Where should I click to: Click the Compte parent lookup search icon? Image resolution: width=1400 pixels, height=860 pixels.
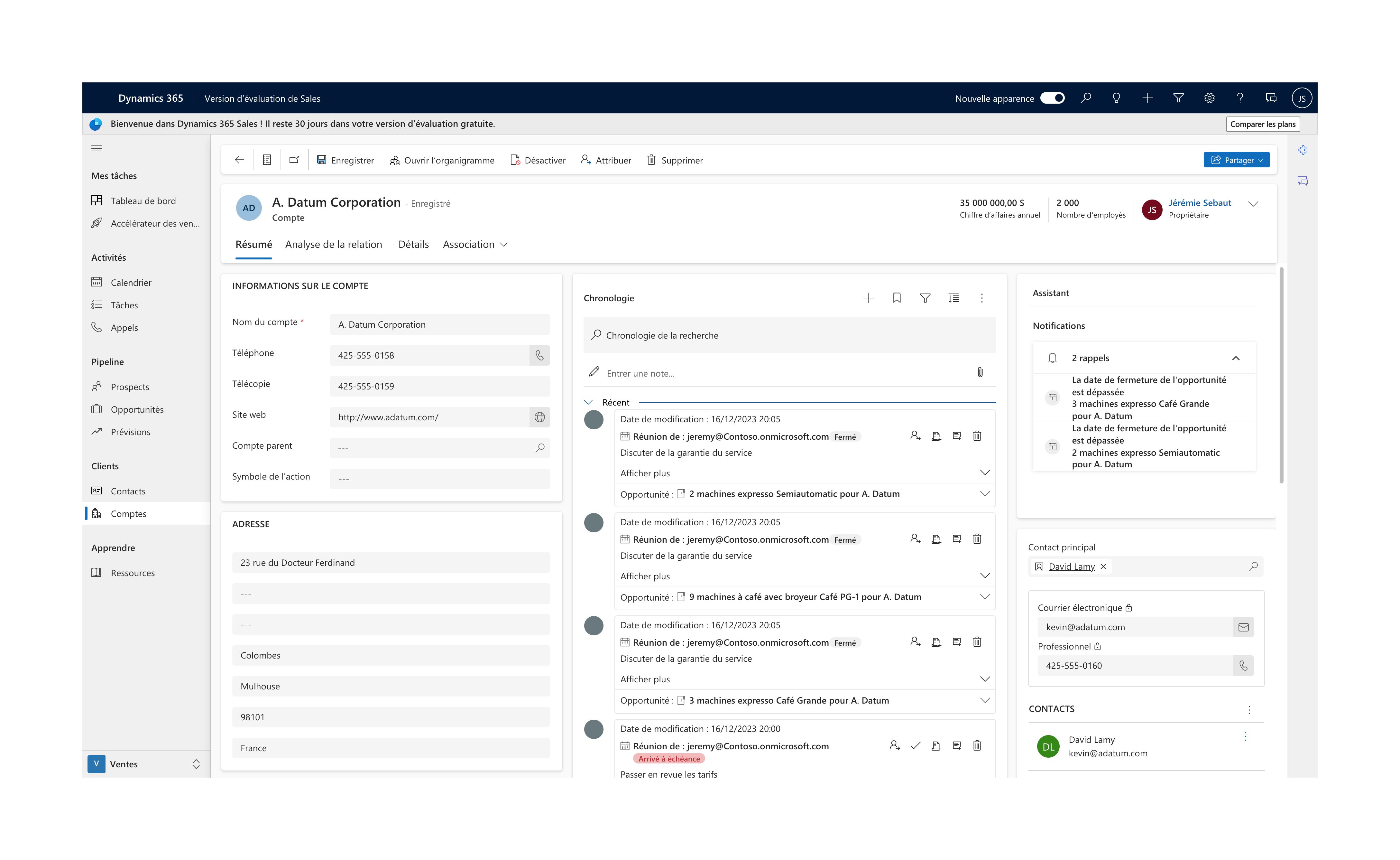coord(539,448)
